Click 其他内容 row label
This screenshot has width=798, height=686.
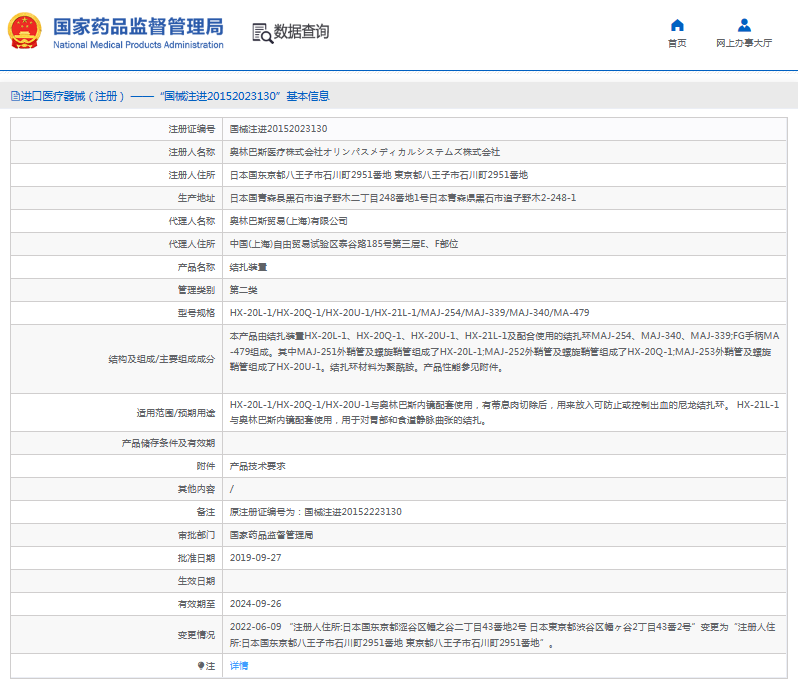[196, 489]
